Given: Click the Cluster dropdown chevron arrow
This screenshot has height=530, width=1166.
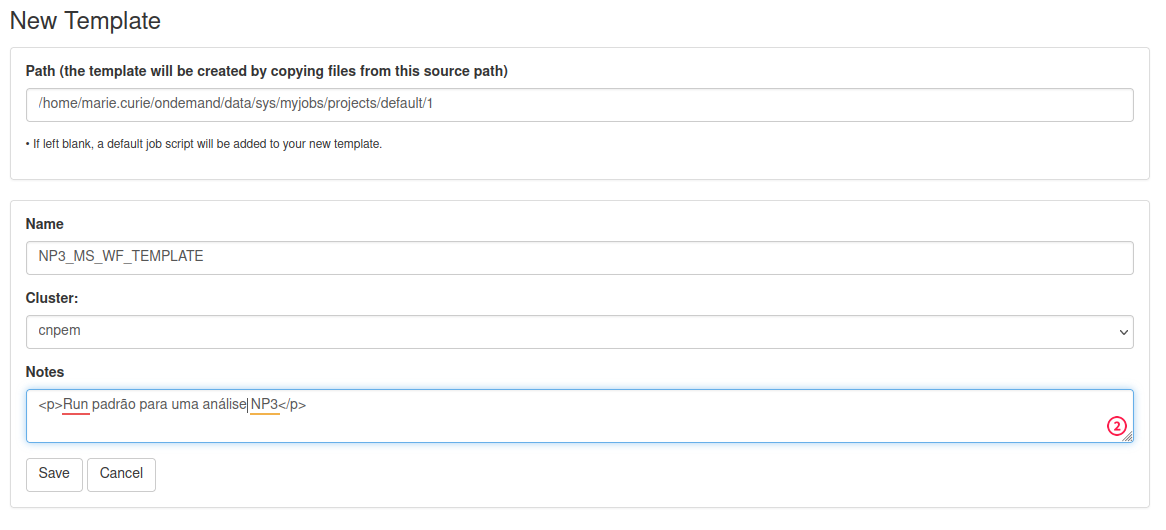Looking at the screenshot, I should click(x=1124, y=332).
